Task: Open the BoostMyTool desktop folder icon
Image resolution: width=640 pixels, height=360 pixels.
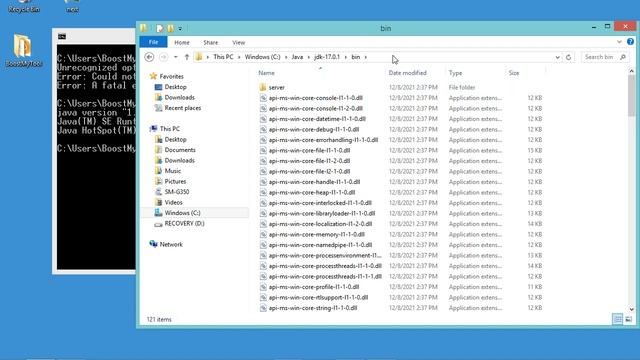Action: pos(23,50)
